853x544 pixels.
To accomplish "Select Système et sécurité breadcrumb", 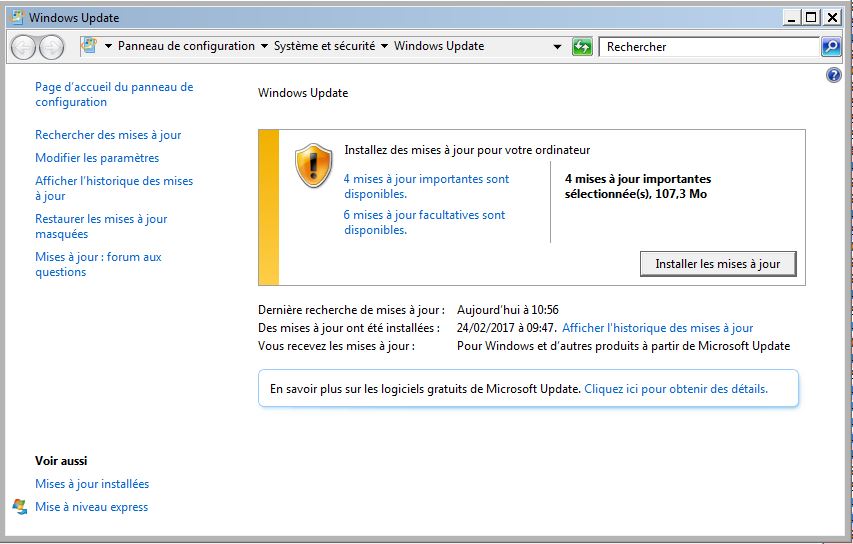I will coord(324,46).
